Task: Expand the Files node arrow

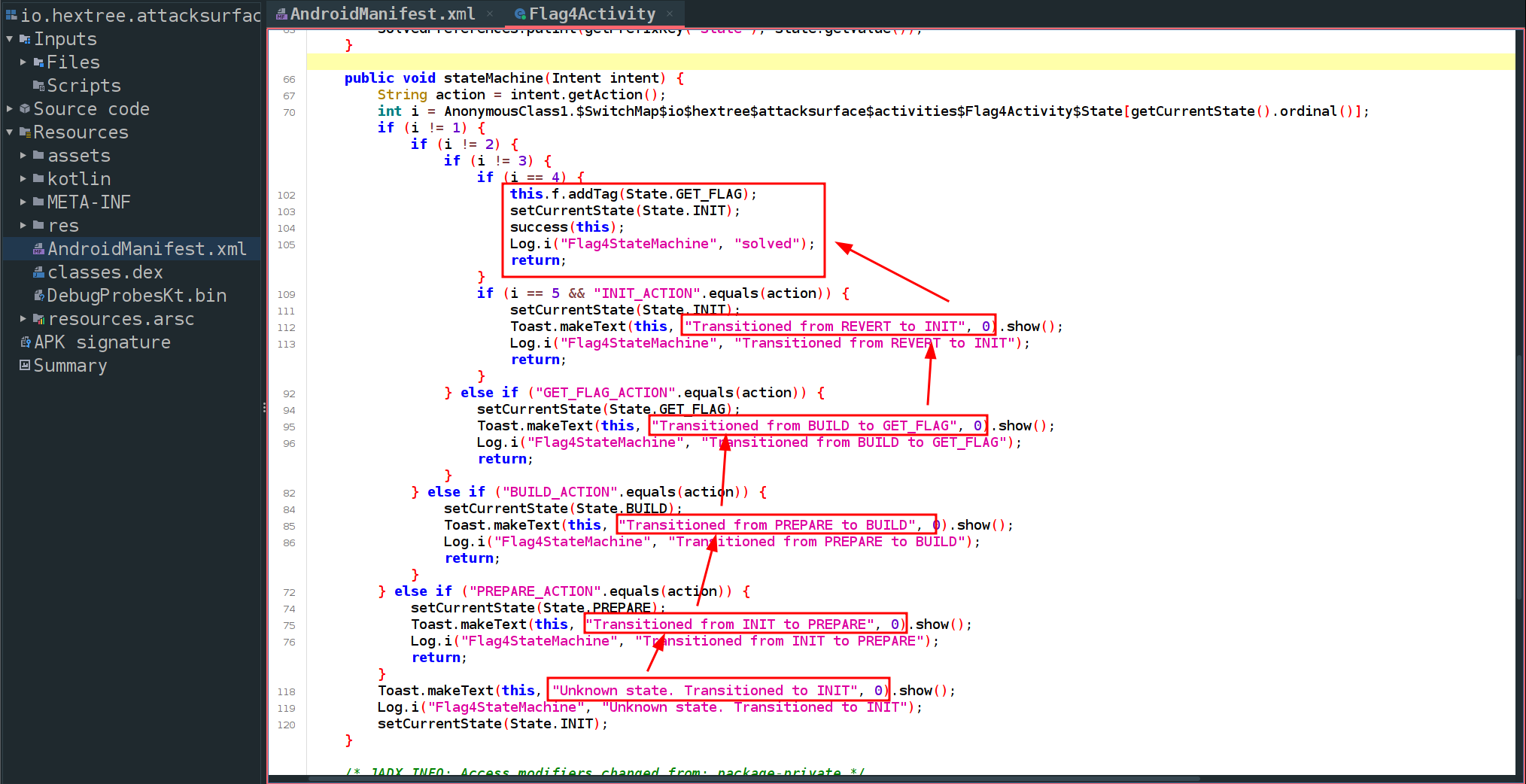Action: [23, 62]
